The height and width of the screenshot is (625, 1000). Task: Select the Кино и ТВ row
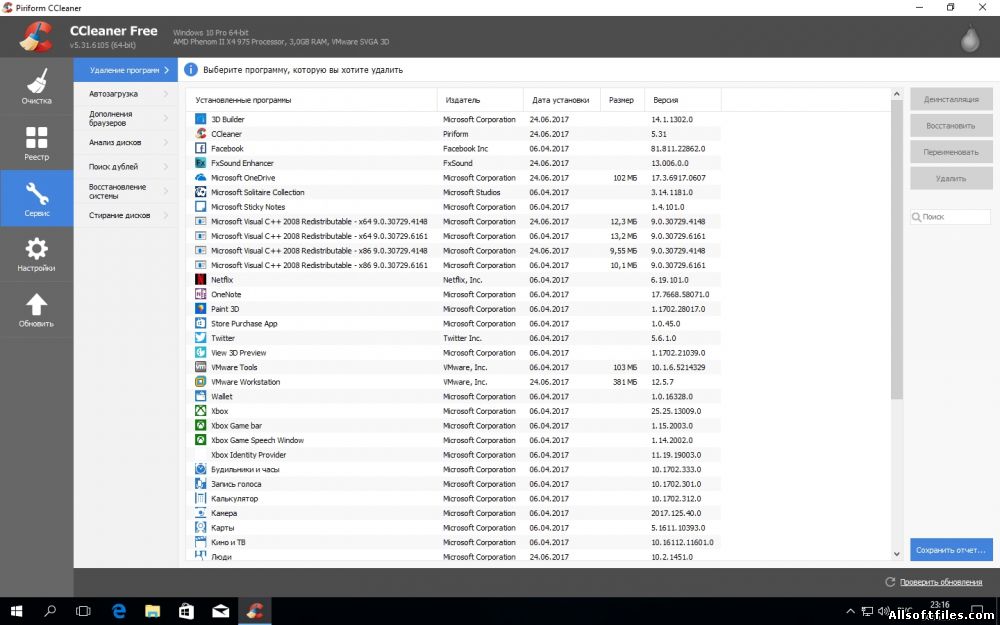pyautogui.click(x=453, y=542)
